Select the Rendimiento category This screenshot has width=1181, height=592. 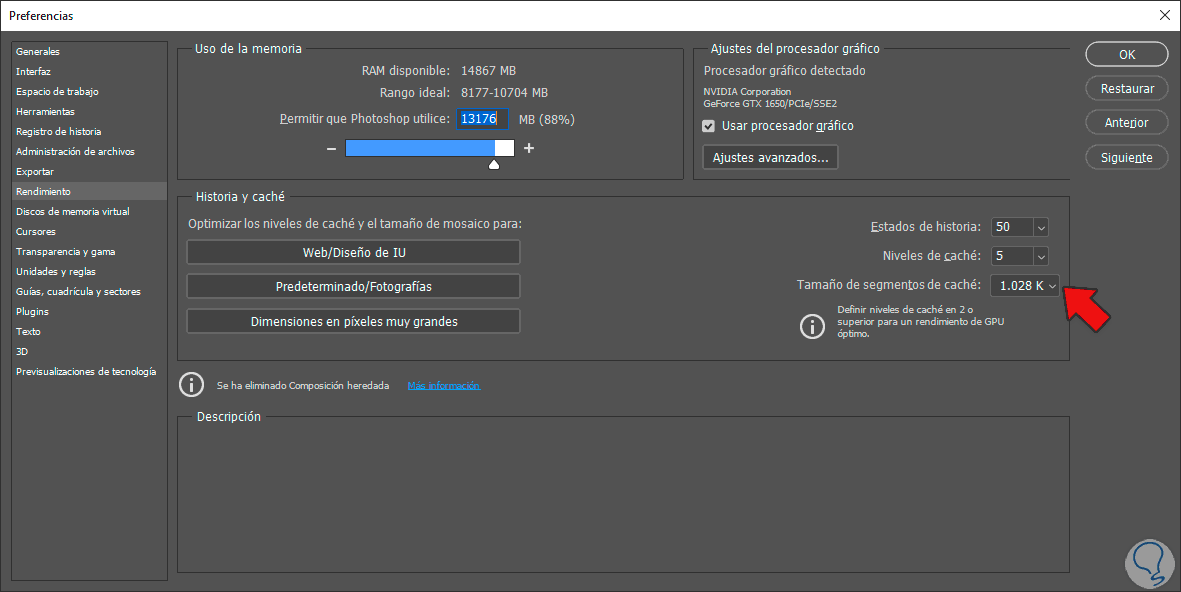click(x=89, y=191)
